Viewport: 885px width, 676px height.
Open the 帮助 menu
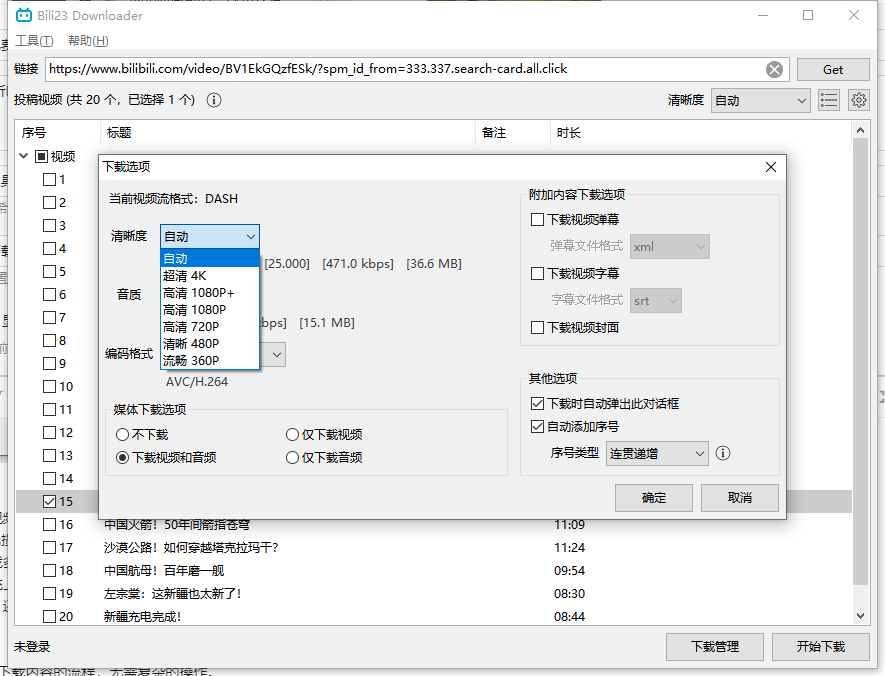pos(88,41)
